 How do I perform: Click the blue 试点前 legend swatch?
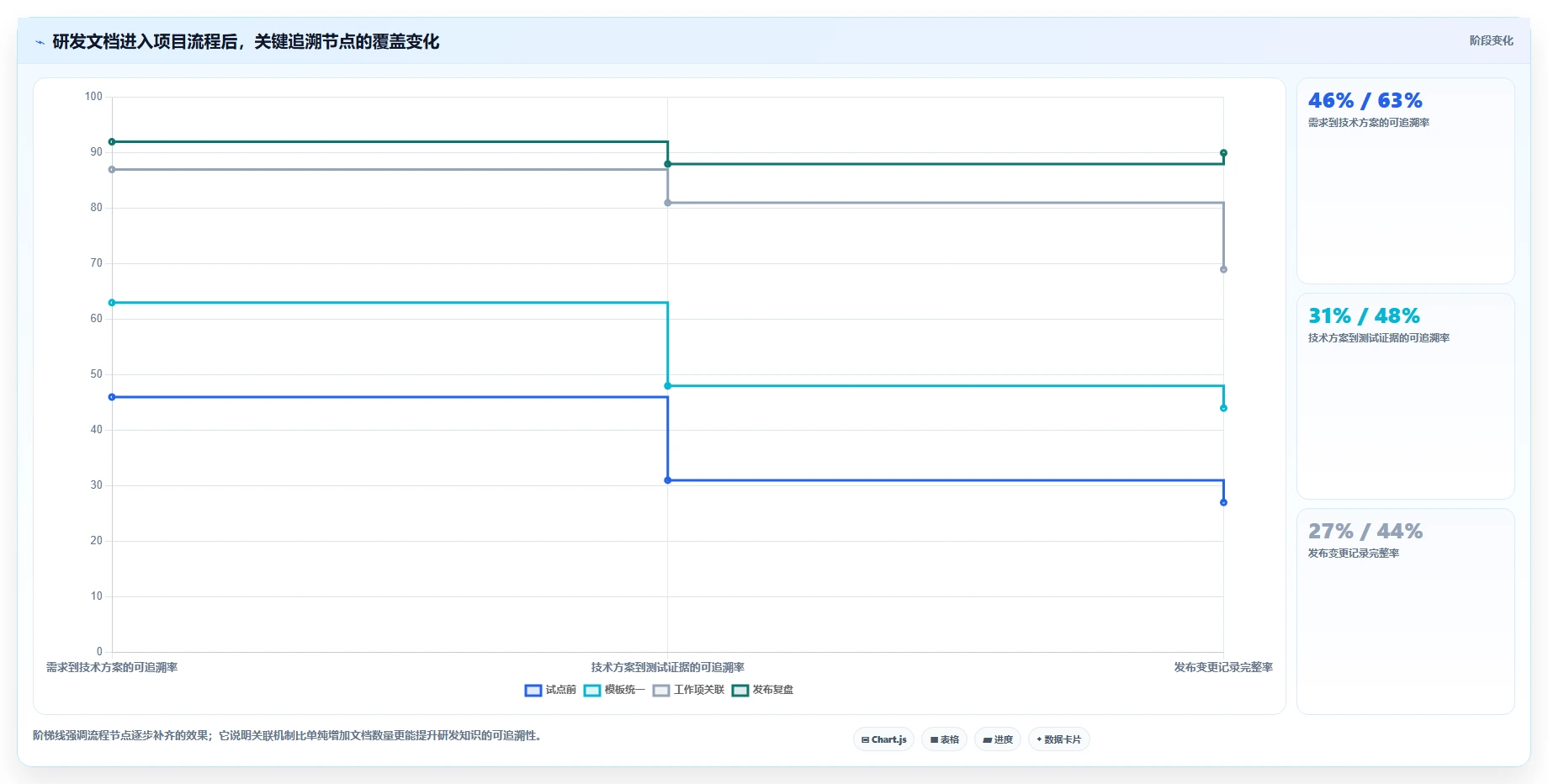pos(533,691)
